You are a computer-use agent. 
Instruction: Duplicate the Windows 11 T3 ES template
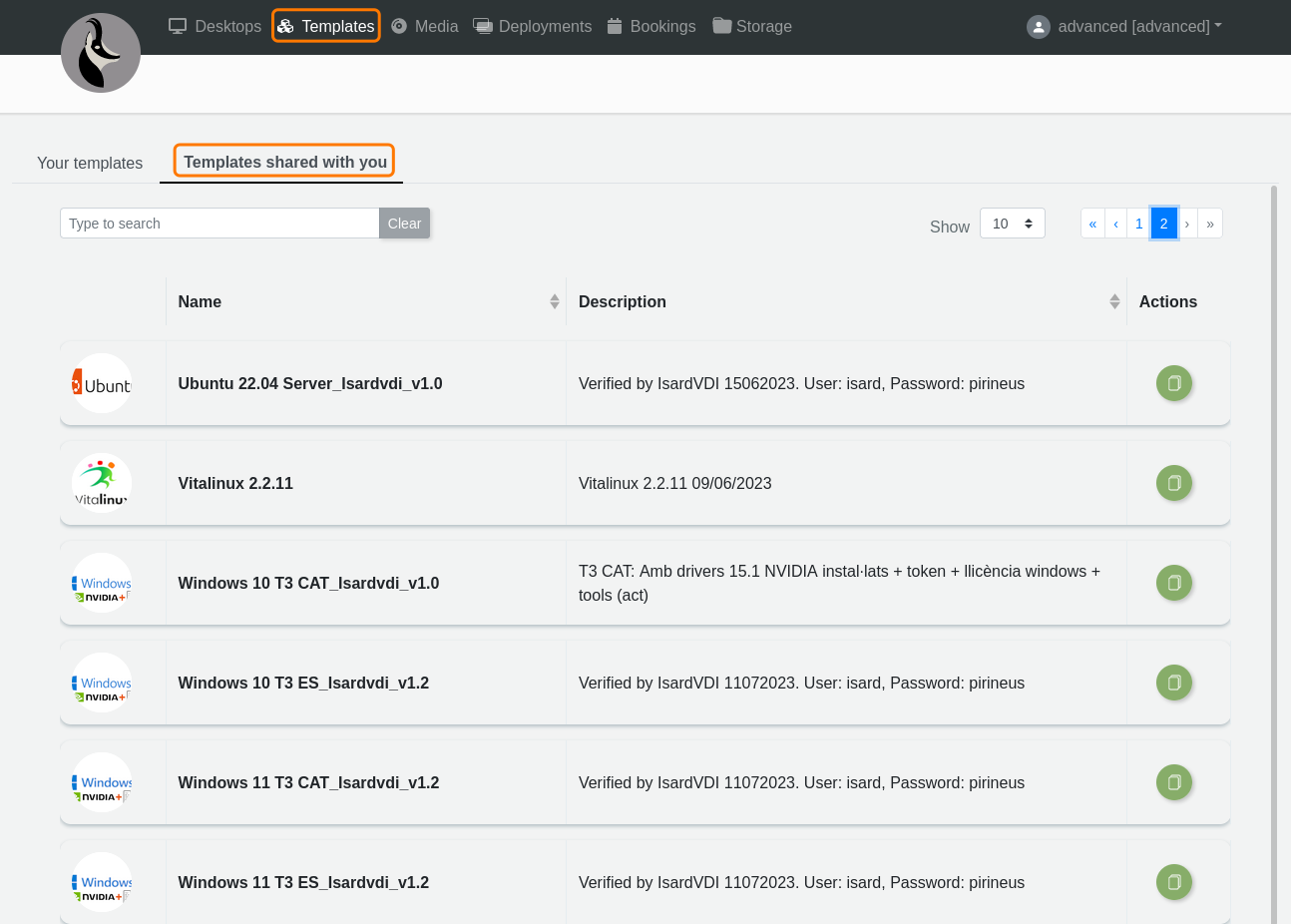click(x=1173, y=882)
